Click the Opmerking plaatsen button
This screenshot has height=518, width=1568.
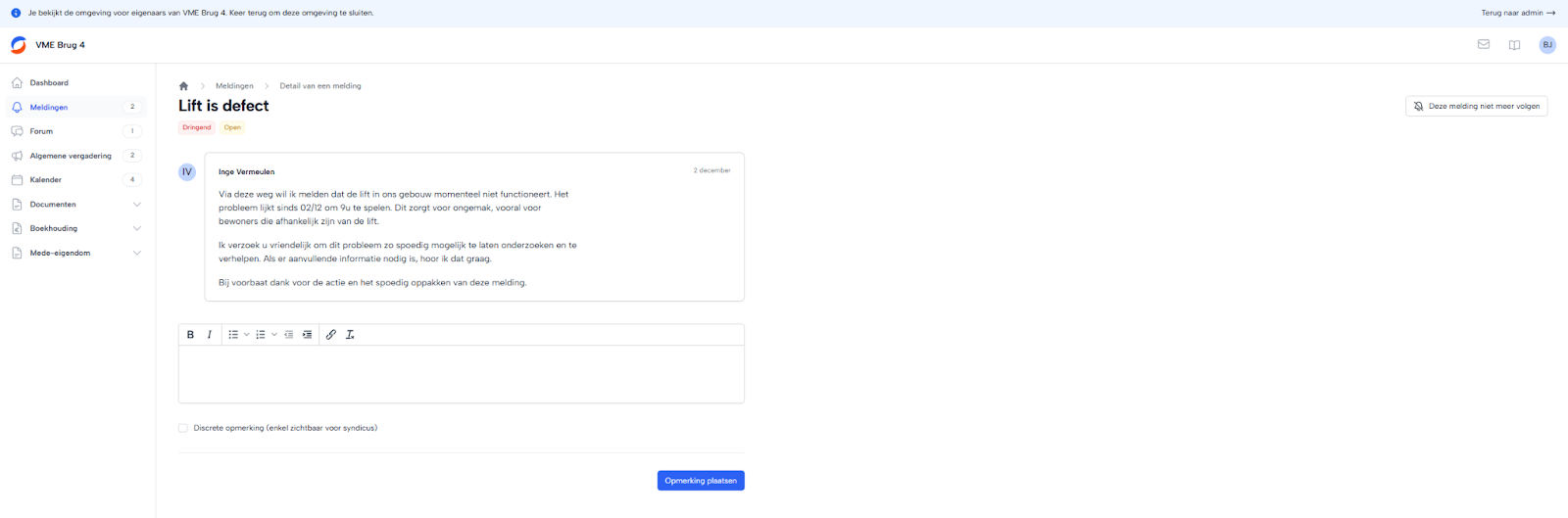tap(701, 481)
